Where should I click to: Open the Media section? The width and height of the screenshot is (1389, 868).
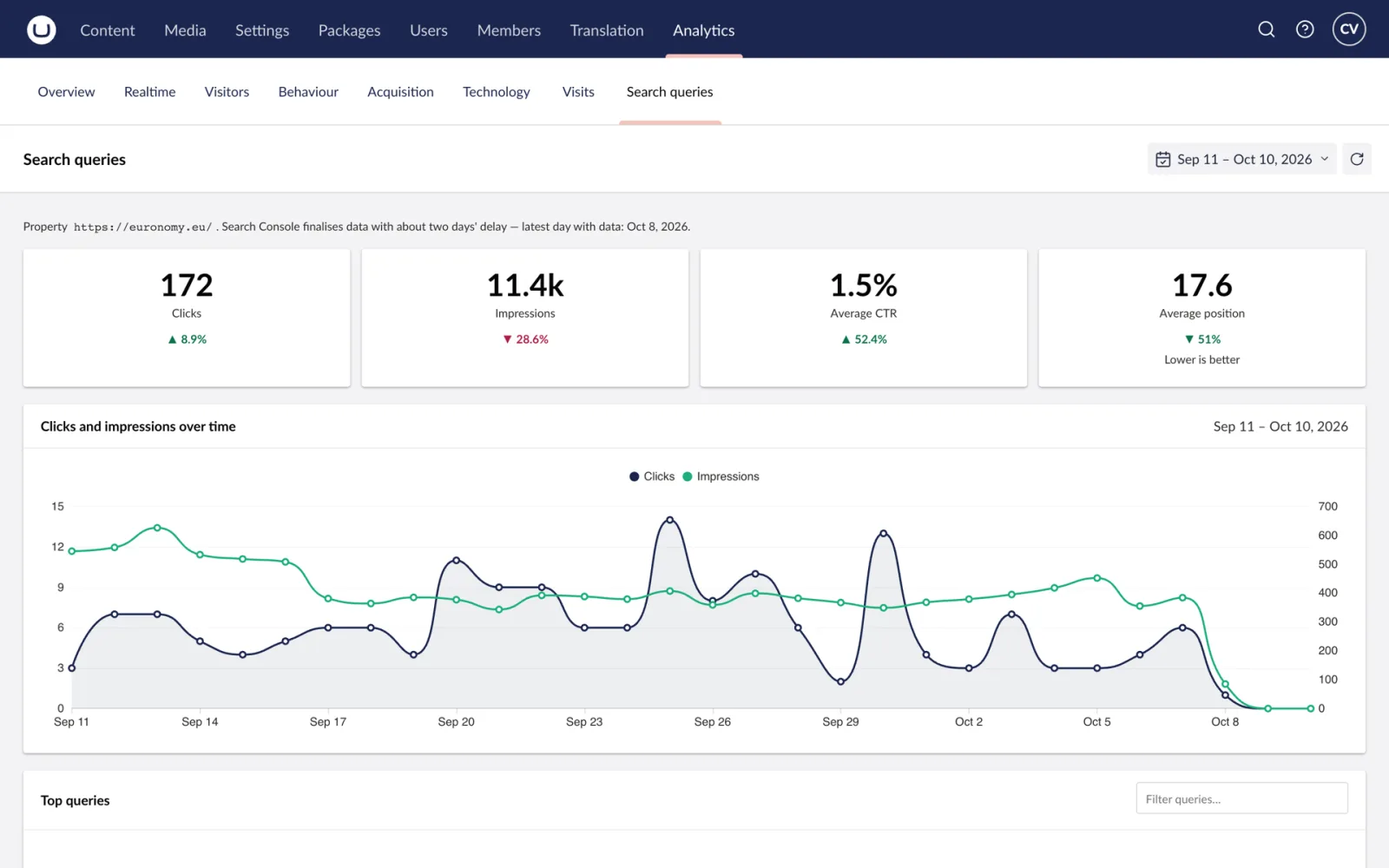point(185,30)
